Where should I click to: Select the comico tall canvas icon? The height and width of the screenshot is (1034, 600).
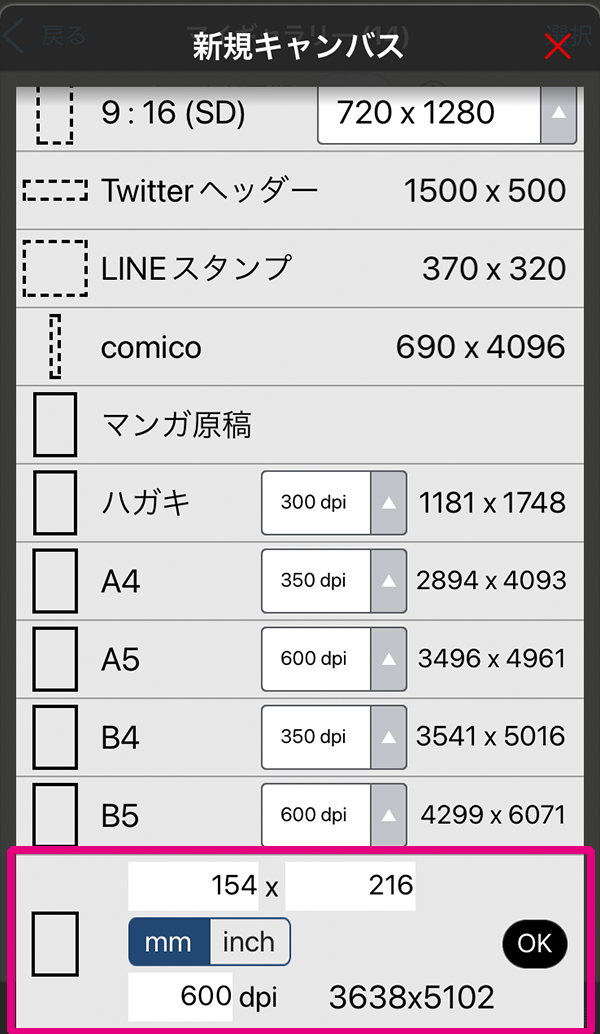coord(55,346)
